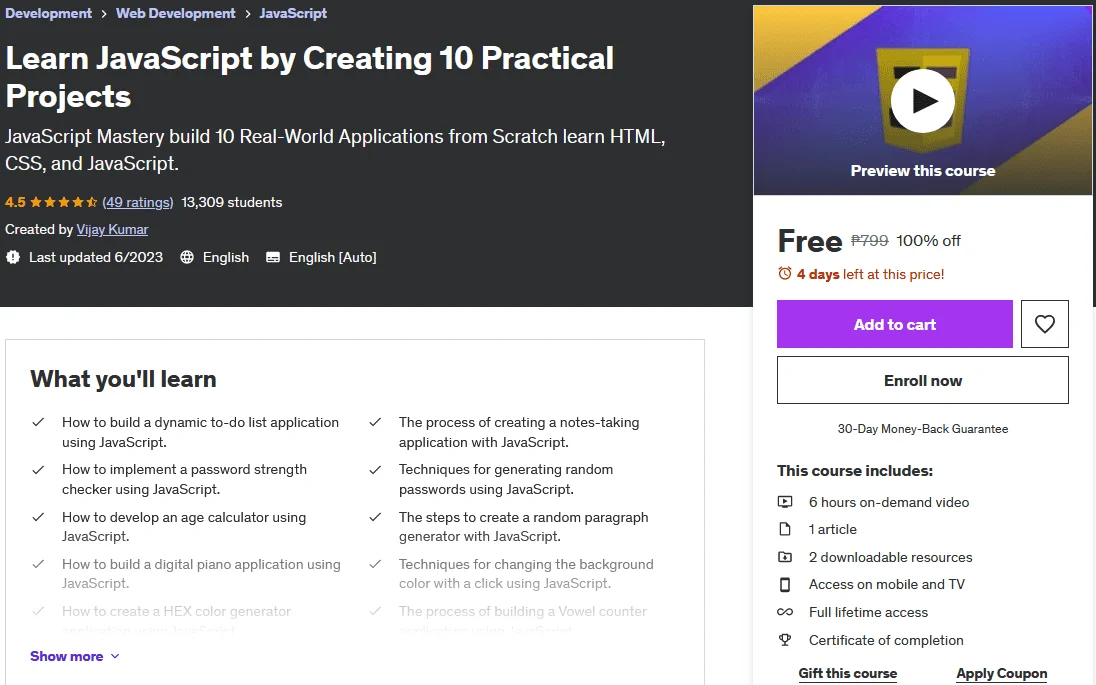
Task: Expand the Show more learning list
Action: (75, 656)
